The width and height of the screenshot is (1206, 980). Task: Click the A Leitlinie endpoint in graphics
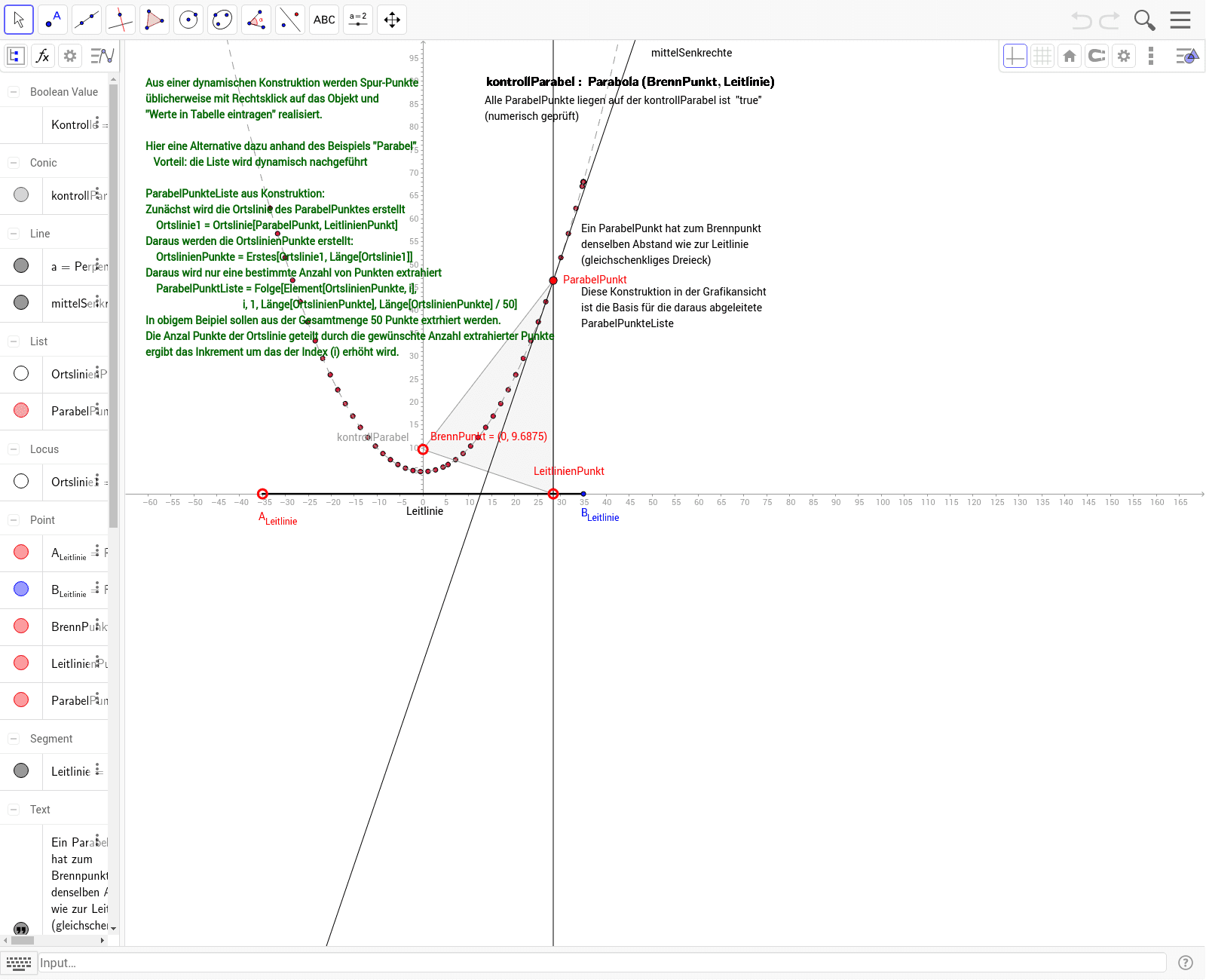click(x=262, y=494)
